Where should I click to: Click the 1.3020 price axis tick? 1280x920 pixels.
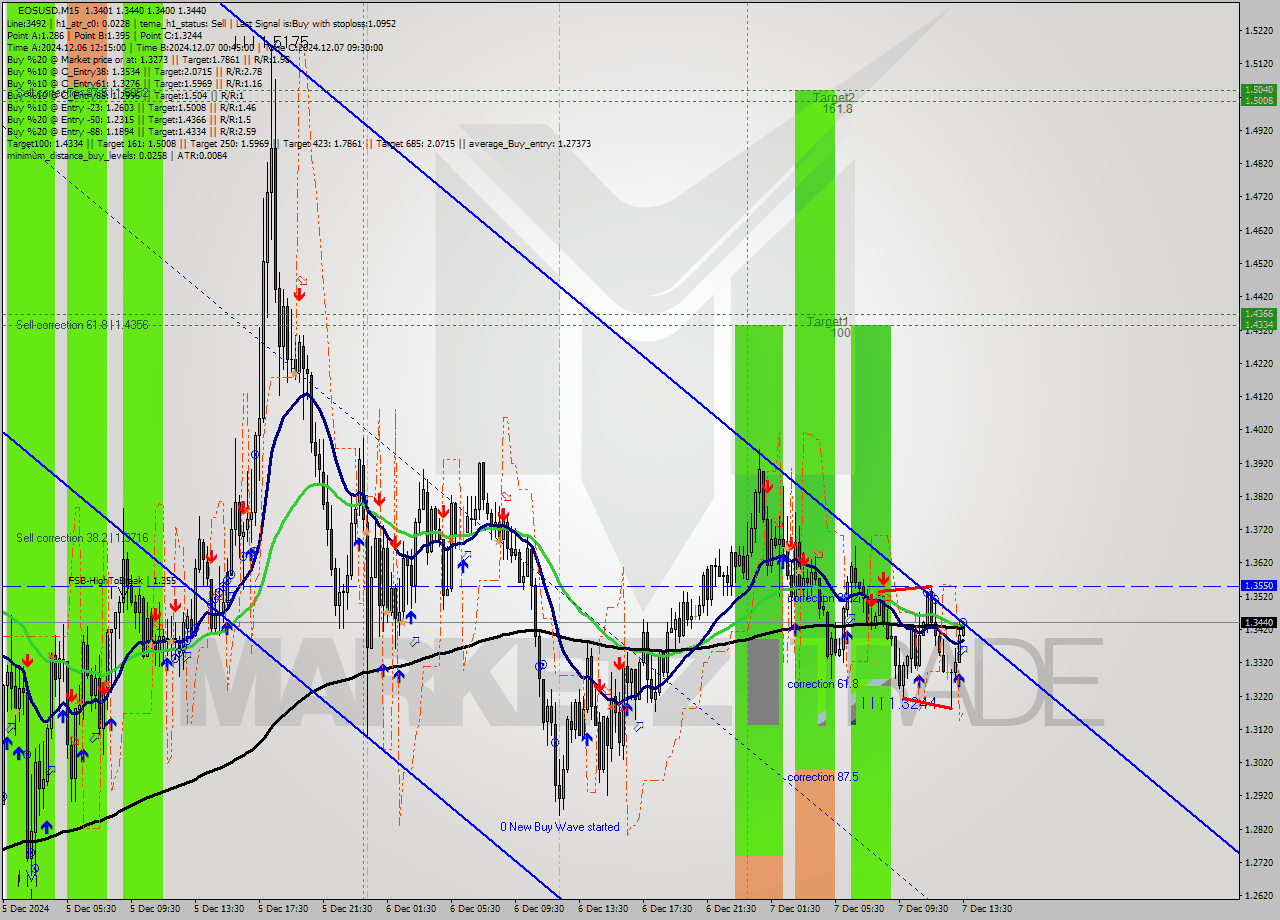point(1259,762)
